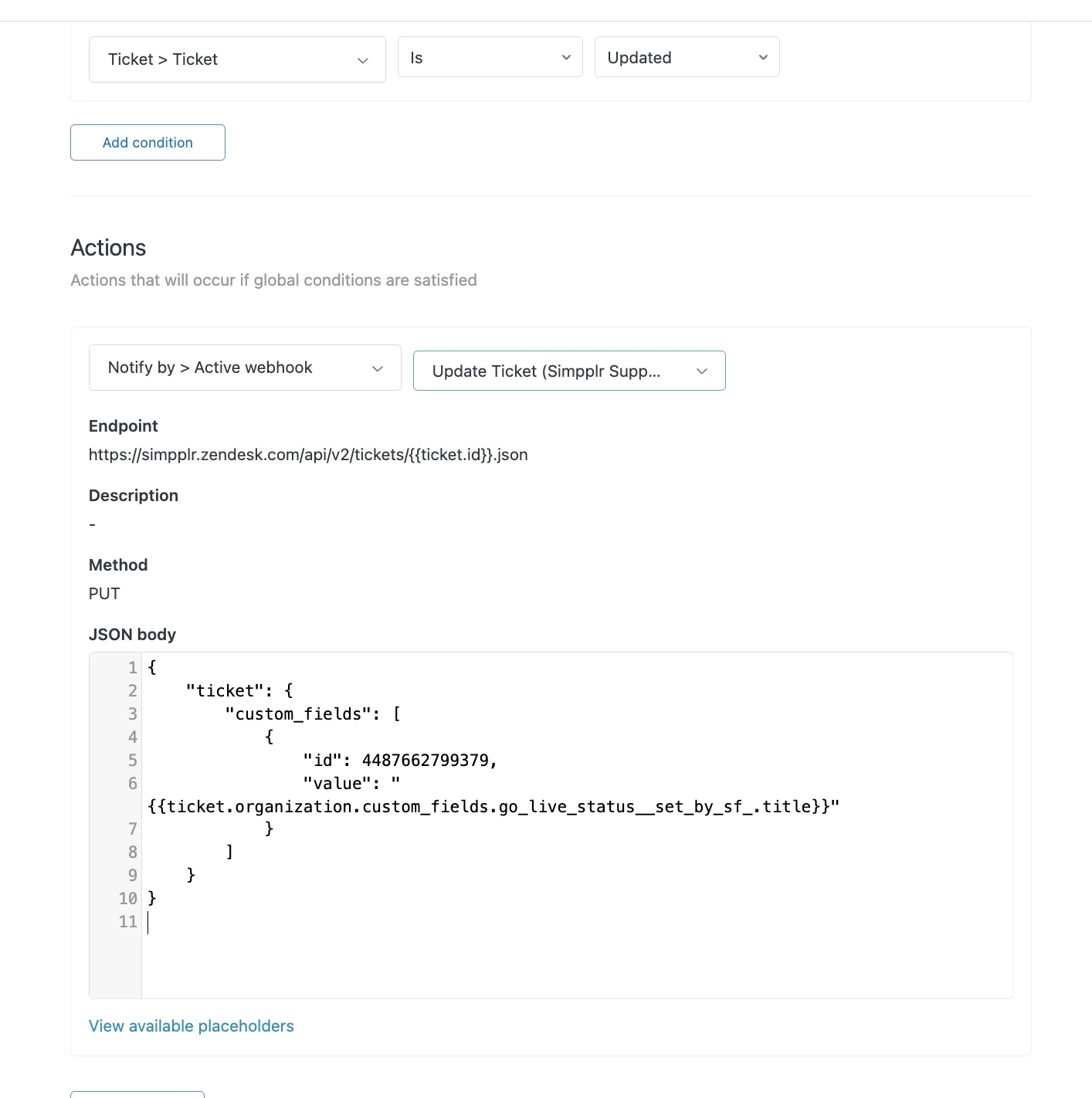Click the "value": " line in the JSON editor
Image resolution: width=1092 pixels, height=1098 pixels.
(x=351, y=784)
